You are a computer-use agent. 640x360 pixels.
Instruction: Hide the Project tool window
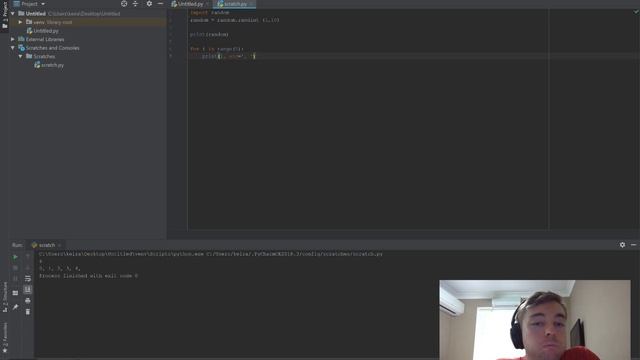[x=160, y=4]
